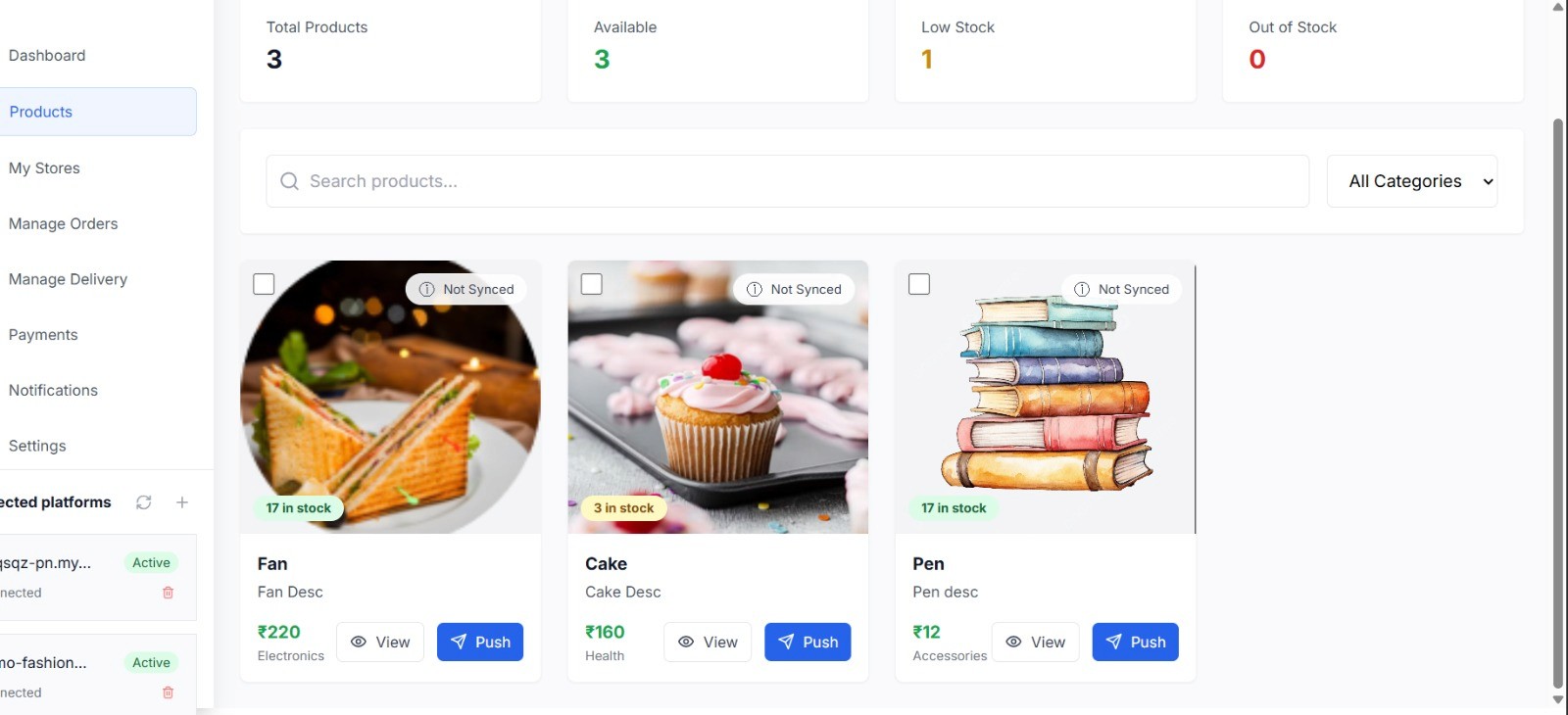Add a platform with the plus icon

[182, 502]
